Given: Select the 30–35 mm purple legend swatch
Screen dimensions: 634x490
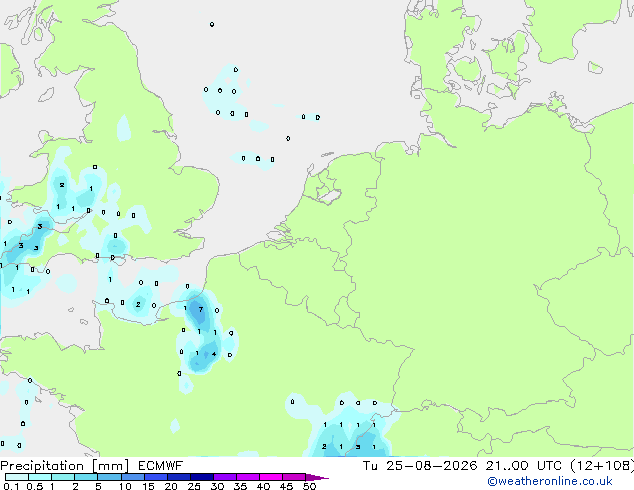Looking at the screenshot, I should pos(224,477).
